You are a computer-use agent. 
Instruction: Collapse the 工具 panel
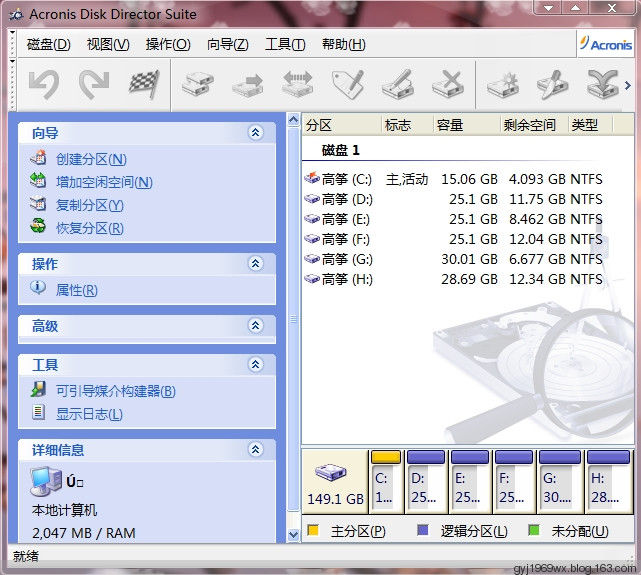(x=256, y=364)
